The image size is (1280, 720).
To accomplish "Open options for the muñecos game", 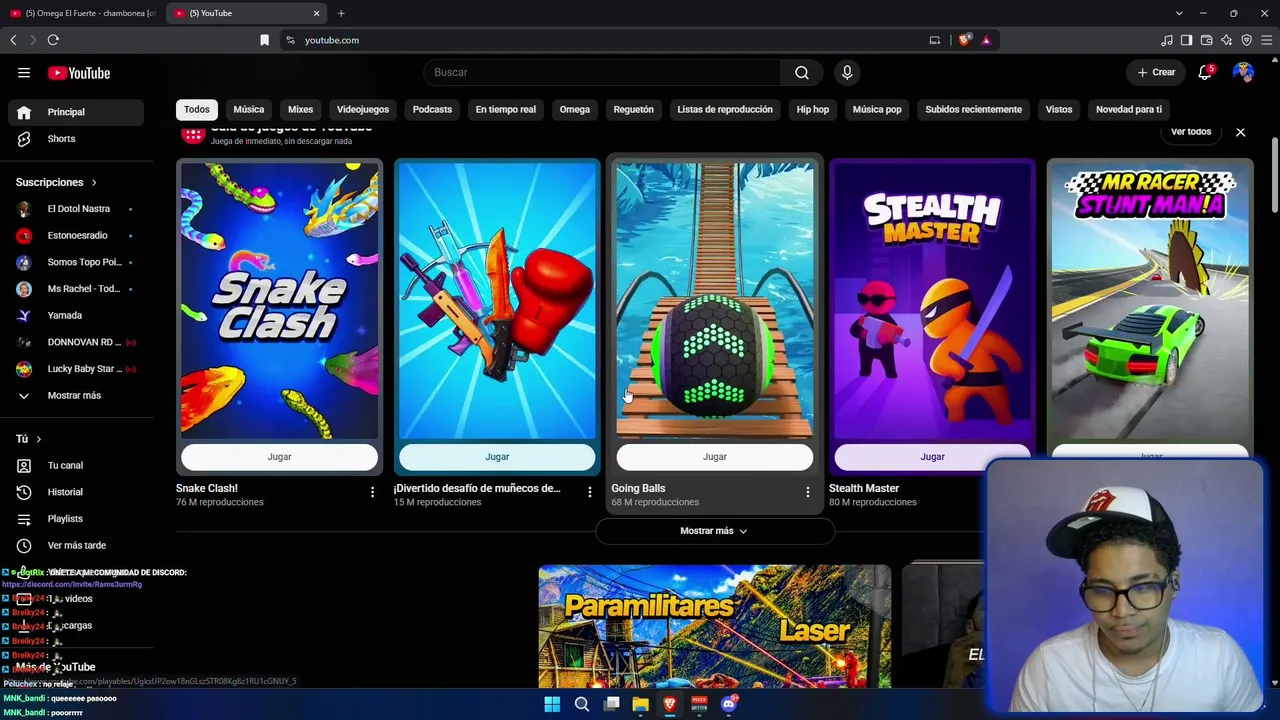I will [x=589, y=492].
